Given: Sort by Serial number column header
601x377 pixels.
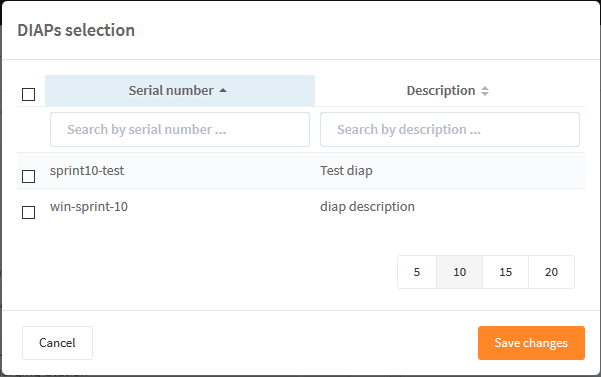Looking at the screenshot, I should [x=180, y=91].
